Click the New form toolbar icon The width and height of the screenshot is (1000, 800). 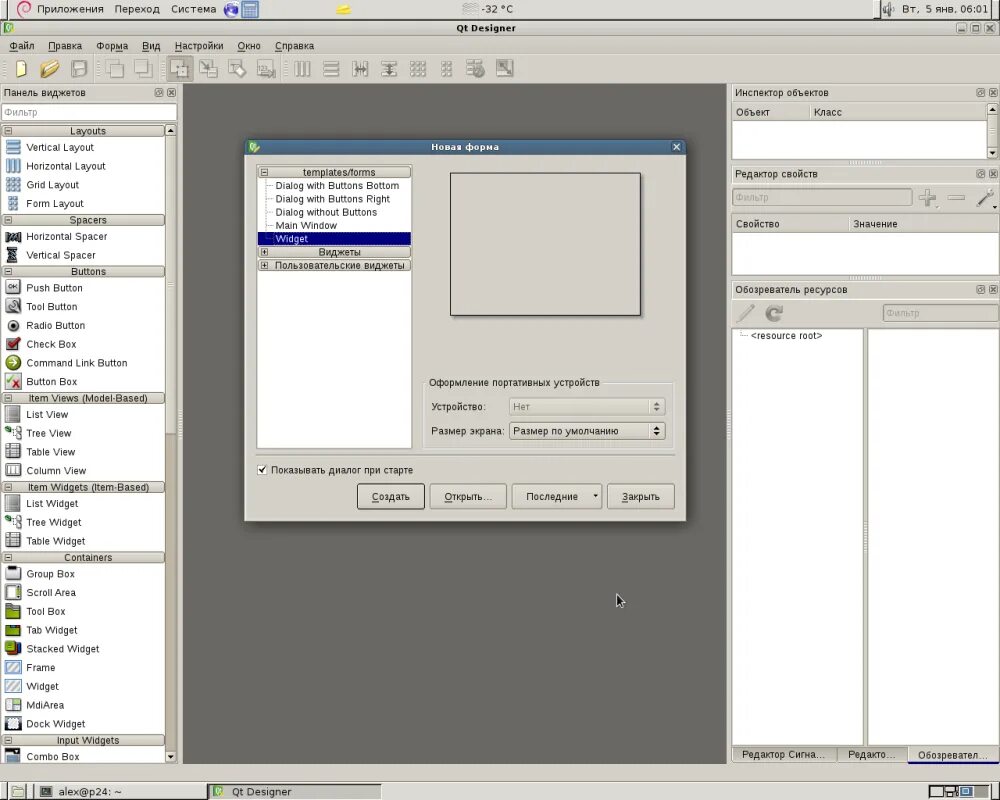tap(21, 68)
